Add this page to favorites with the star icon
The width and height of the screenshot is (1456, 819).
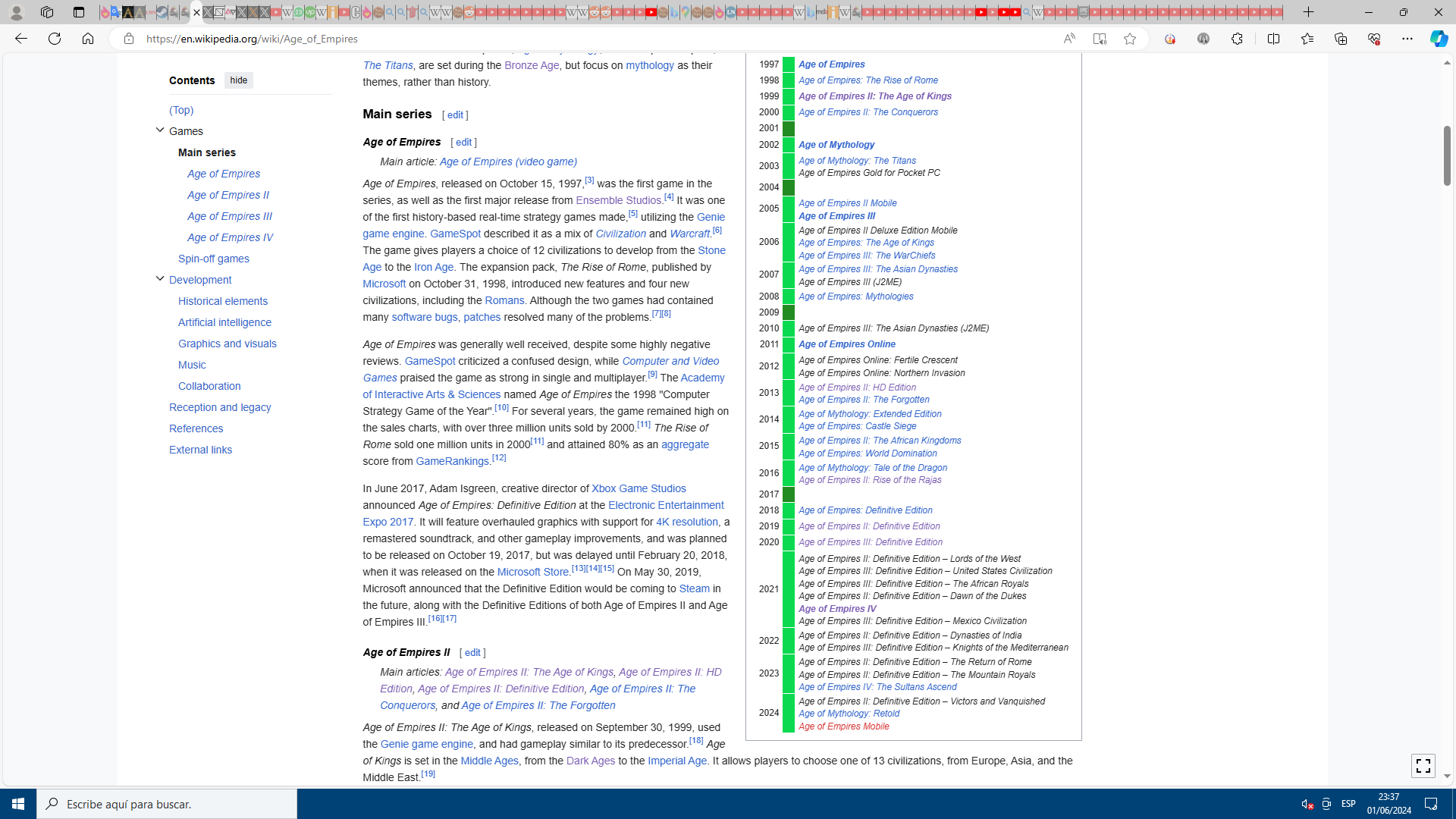(1130, 39)
